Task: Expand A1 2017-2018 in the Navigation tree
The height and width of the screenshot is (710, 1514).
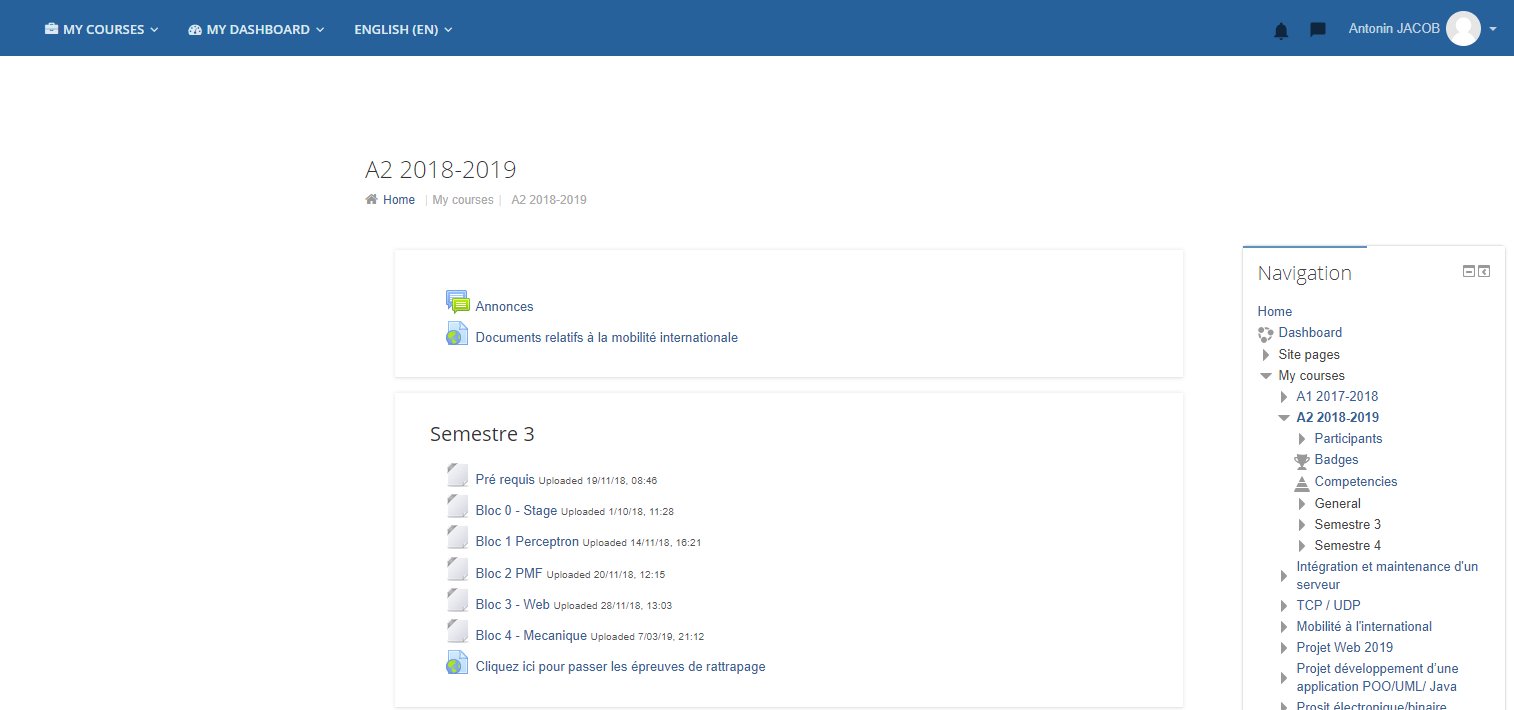Action: pos(1284,396)
